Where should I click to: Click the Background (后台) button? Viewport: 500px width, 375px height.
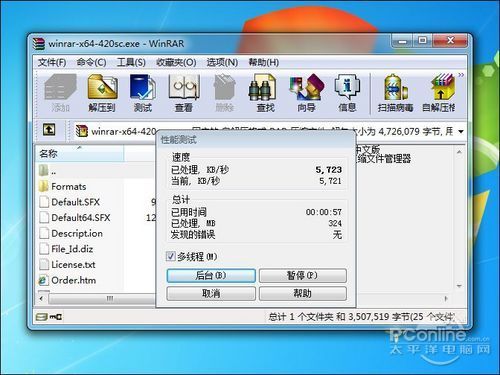211,276
